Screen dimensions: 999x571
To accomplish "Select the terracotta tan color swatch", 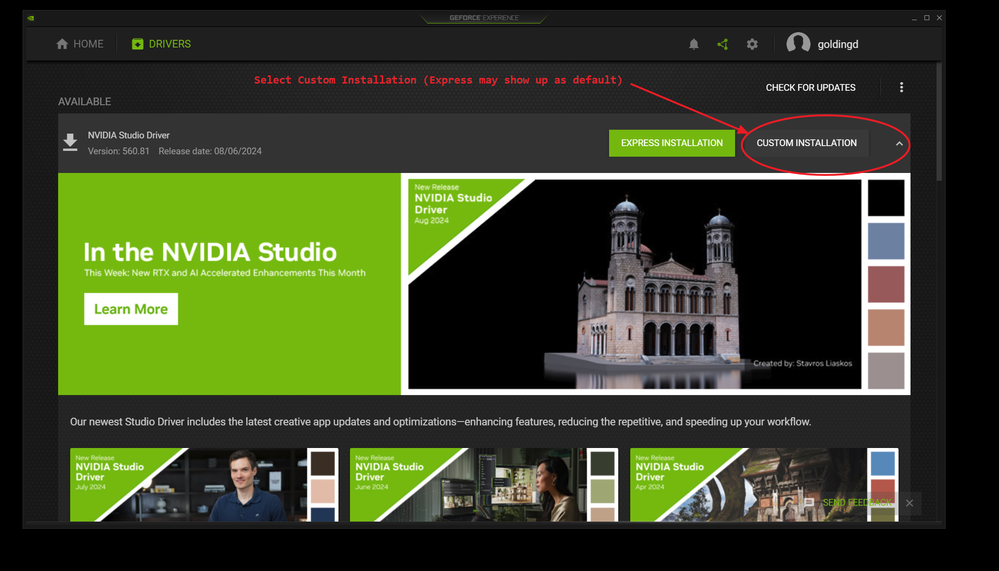I will (x=886, y=328).
